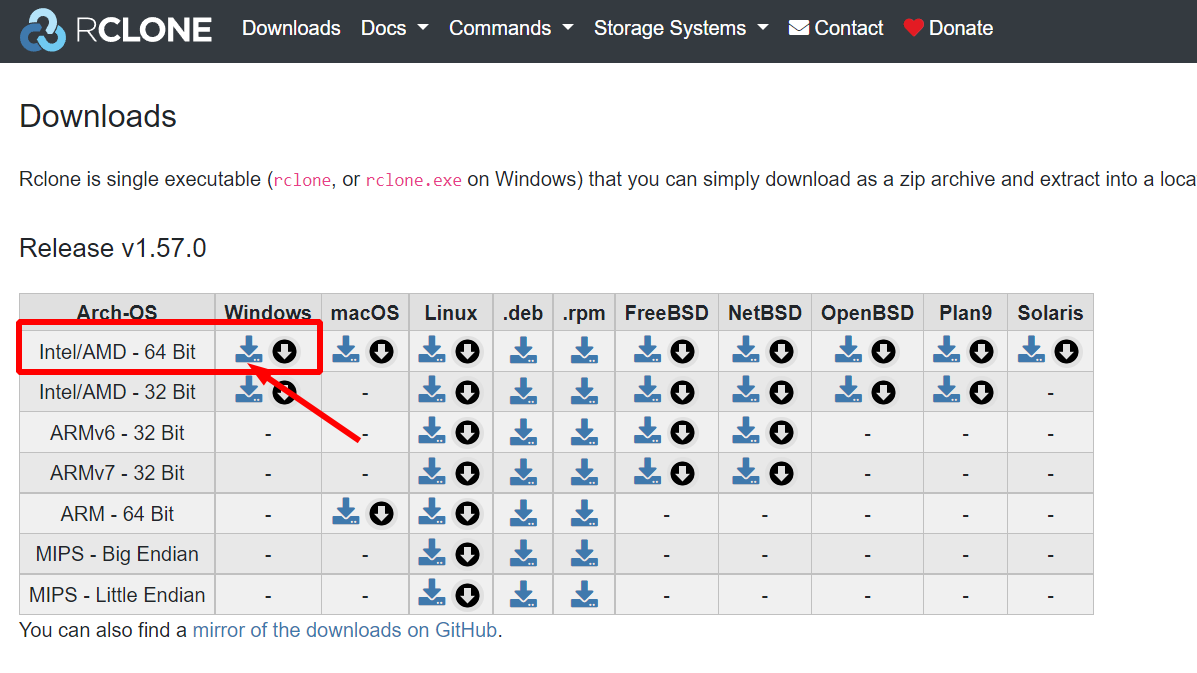Click black circle icon for Plan9 Intel/AMD 32 Bit
The width and height of the screenshot is (1197, 673).
tap(982, 392)
